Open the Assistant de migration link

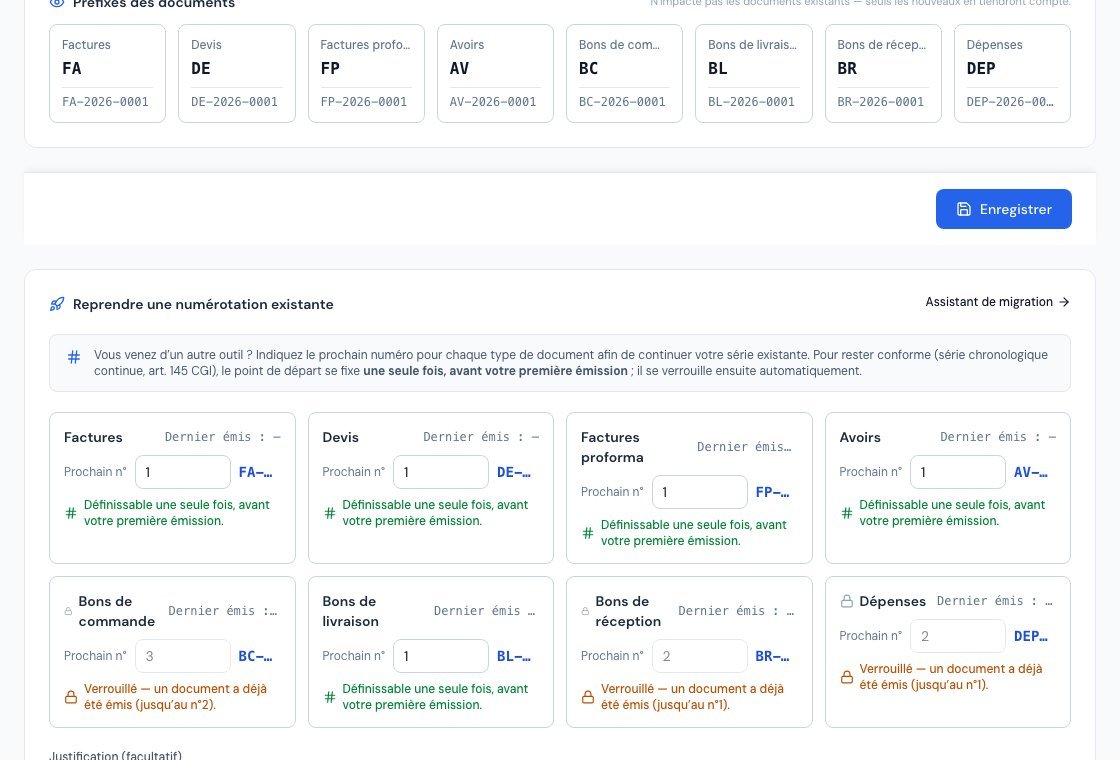tap(997, 302)
